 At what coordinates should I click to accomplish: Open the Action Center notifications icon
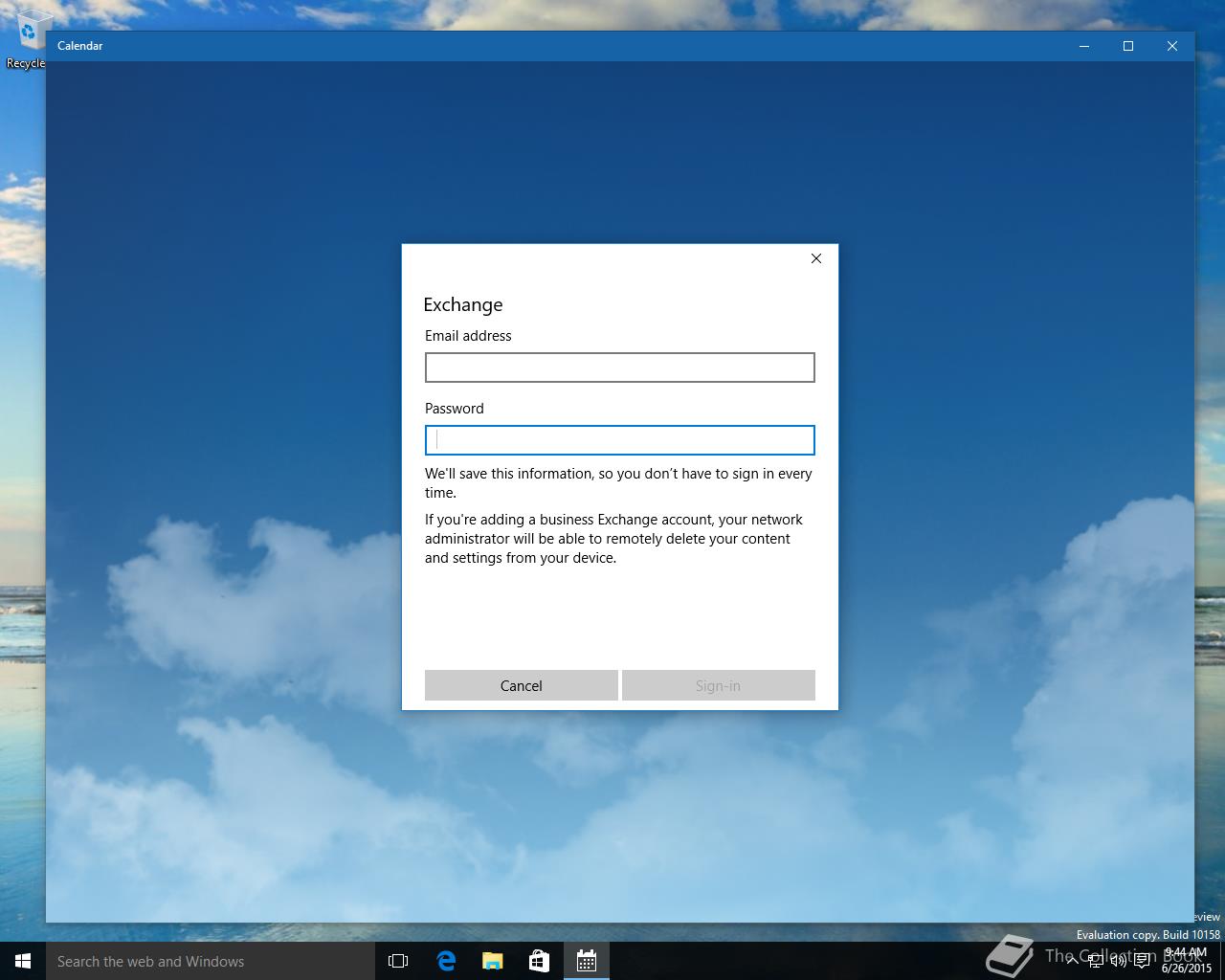[x=1142, y=961]
